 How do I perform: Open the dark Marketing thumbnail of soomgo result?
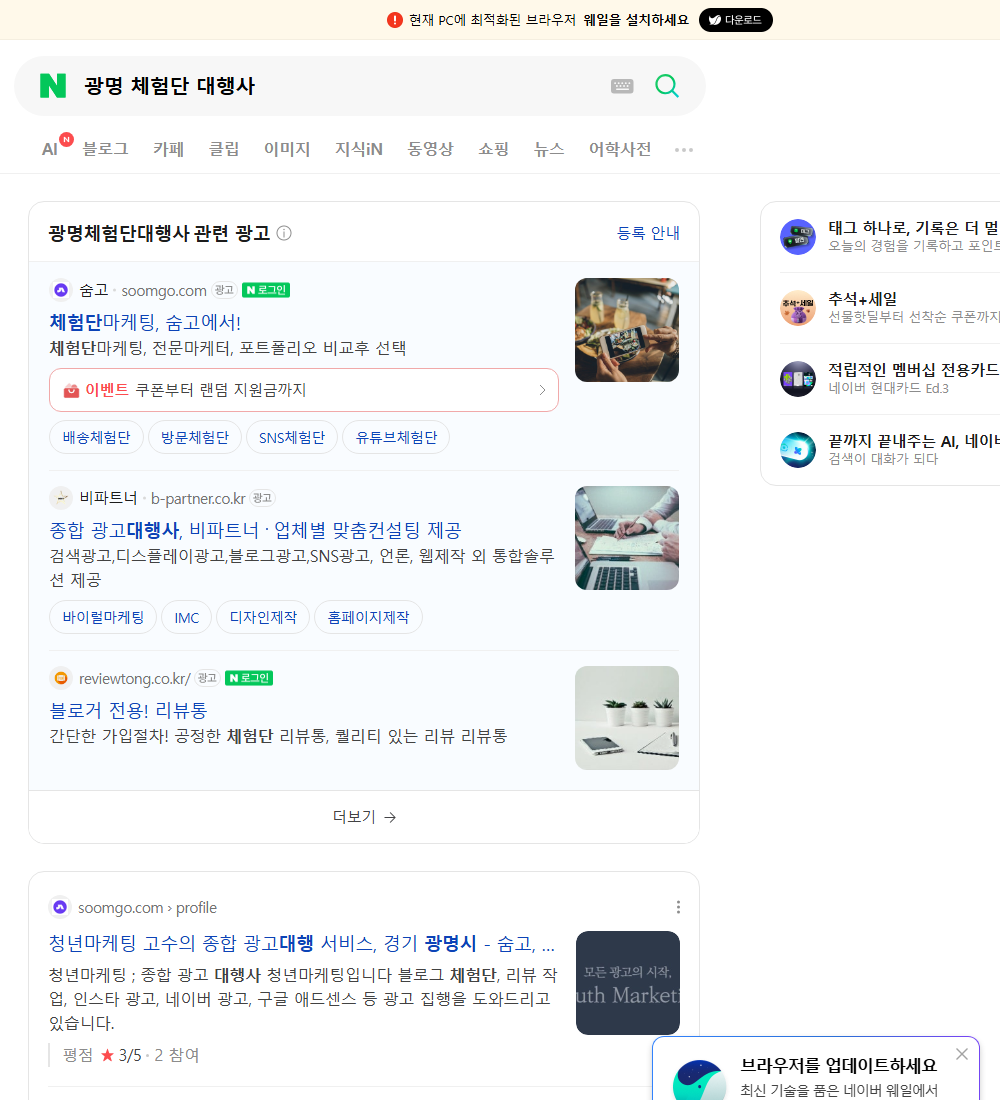click(627, 983)
